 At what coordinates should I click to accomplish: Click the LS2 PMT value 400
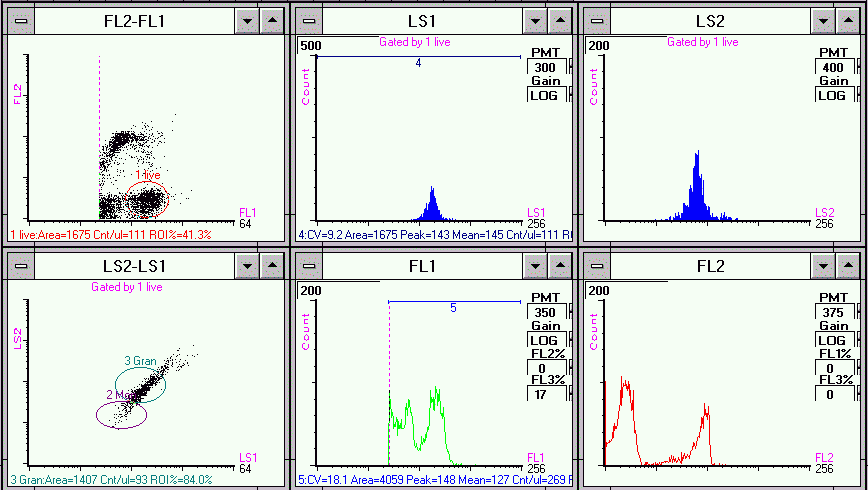point(832,66)
